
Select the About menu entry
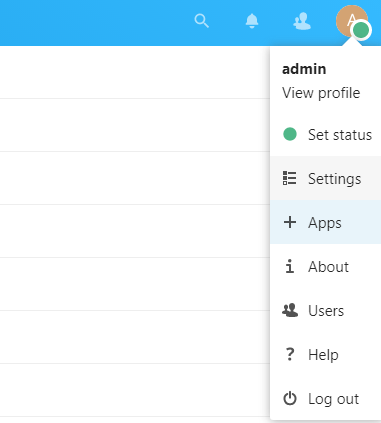(326, 266)
